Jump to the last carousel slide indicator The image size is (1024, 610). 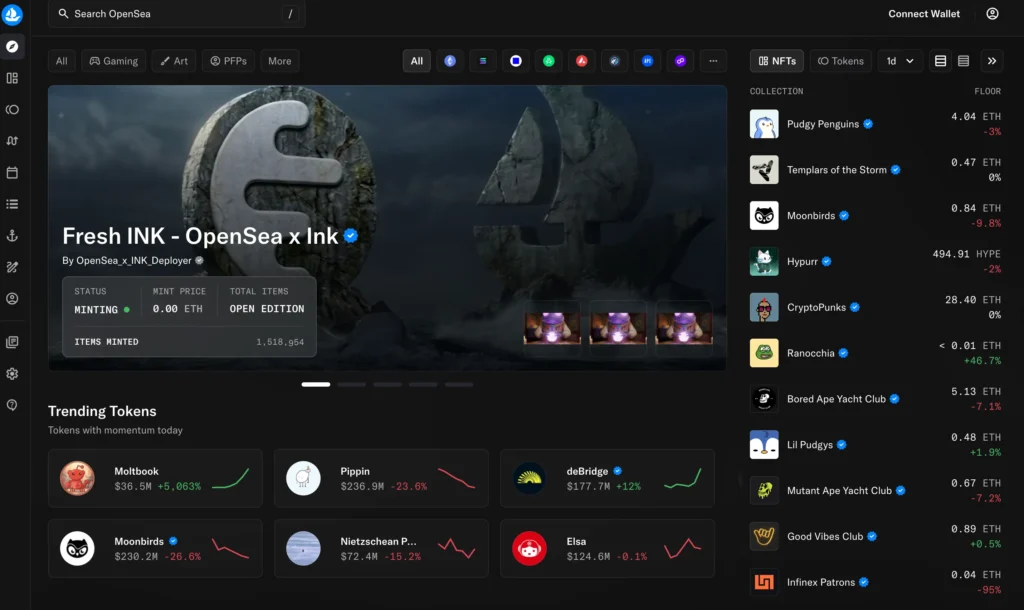(x=459, y=385)
